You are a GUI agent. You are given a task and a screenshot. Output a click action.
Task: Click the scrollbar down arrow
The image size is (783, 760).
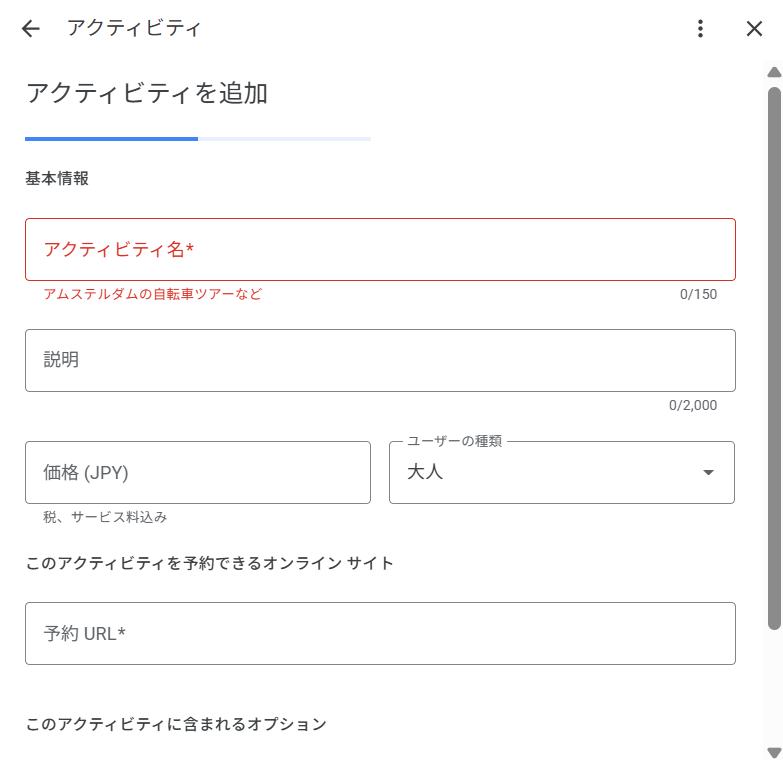point(774,752)
